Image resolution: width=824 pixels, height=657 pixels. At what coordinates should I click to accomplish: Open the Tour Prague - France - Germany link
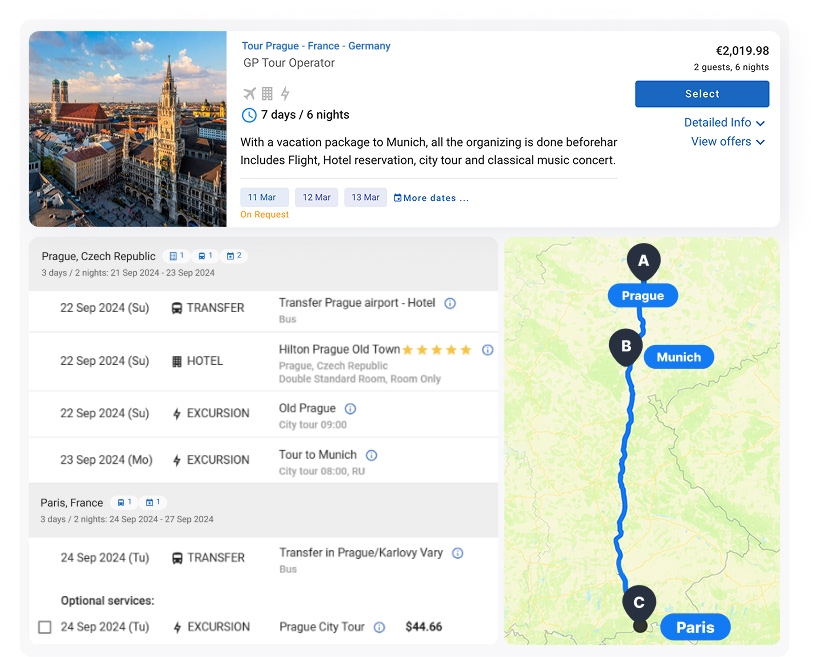(316, 46)
